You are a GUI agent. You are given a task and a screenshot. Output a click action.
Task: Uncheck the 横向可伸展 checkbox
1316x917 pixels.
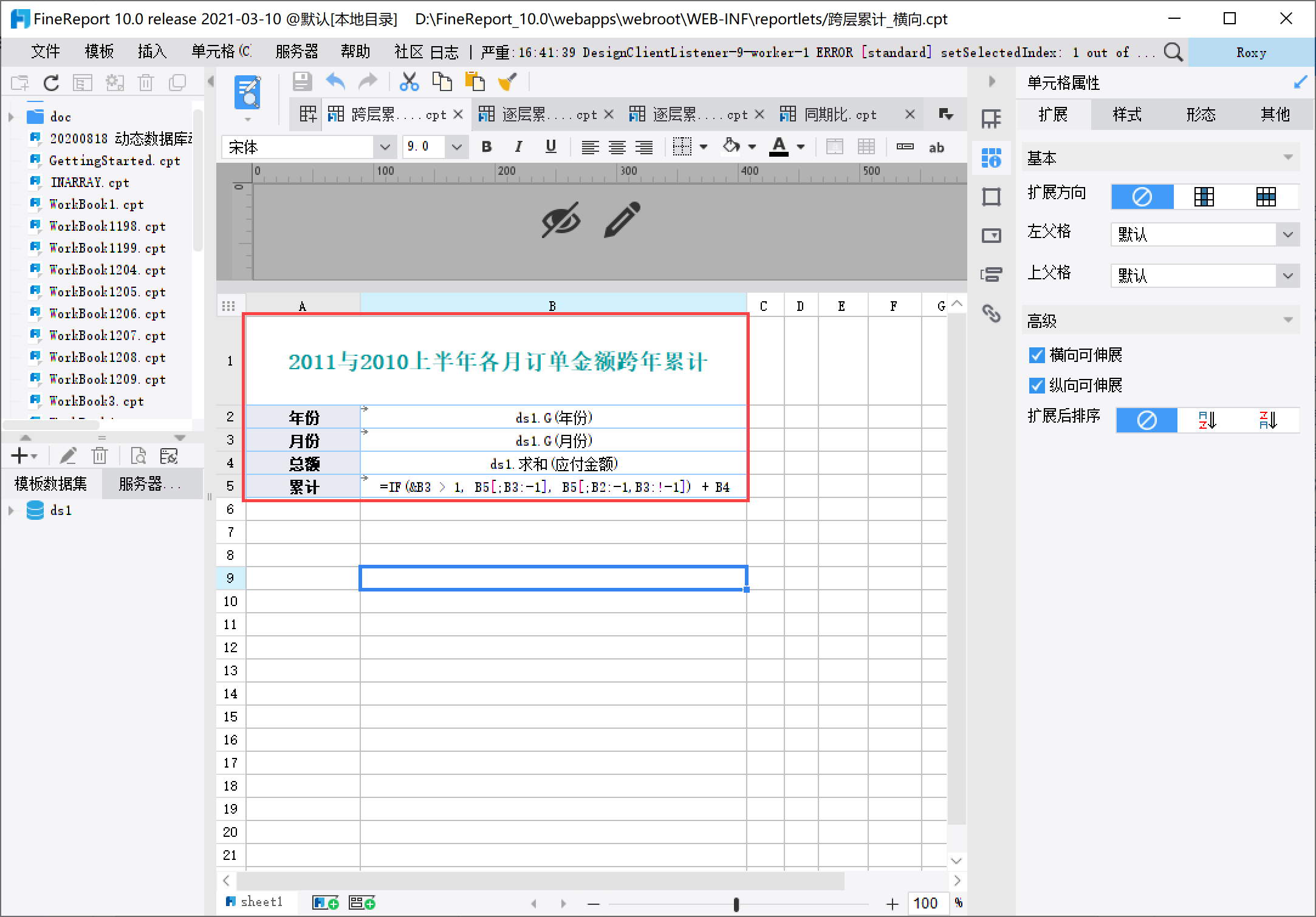(1037, 355)
